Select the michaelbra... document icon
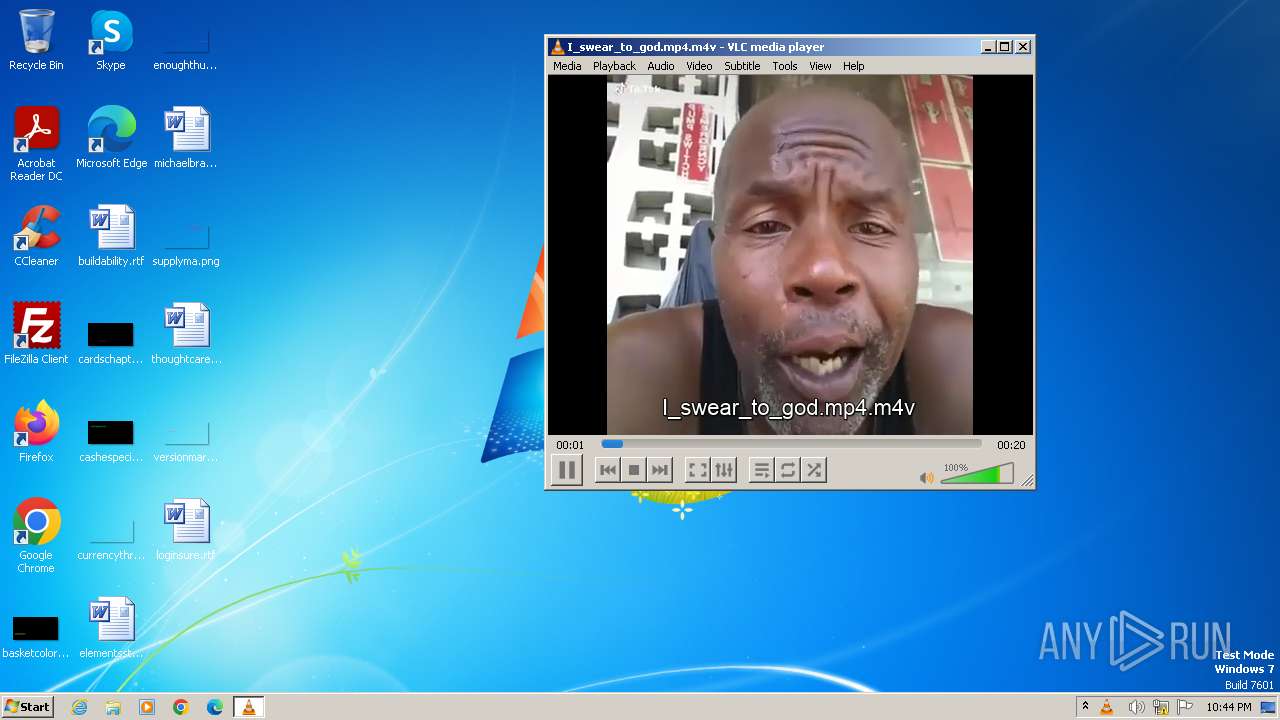Image resolution: width=1280 pixels, height=720 pixels. [186, 138]
